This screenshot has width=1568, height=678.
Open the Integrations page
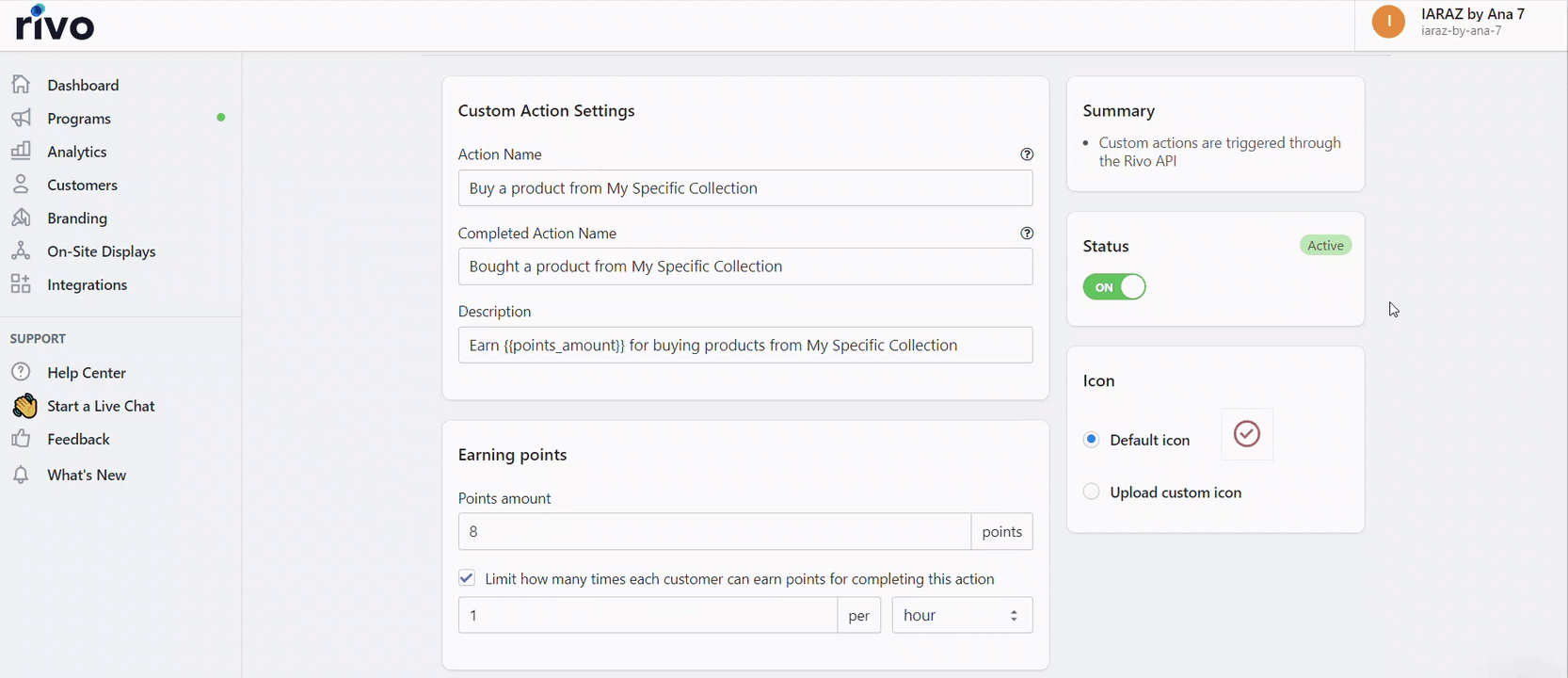(87, 284)
